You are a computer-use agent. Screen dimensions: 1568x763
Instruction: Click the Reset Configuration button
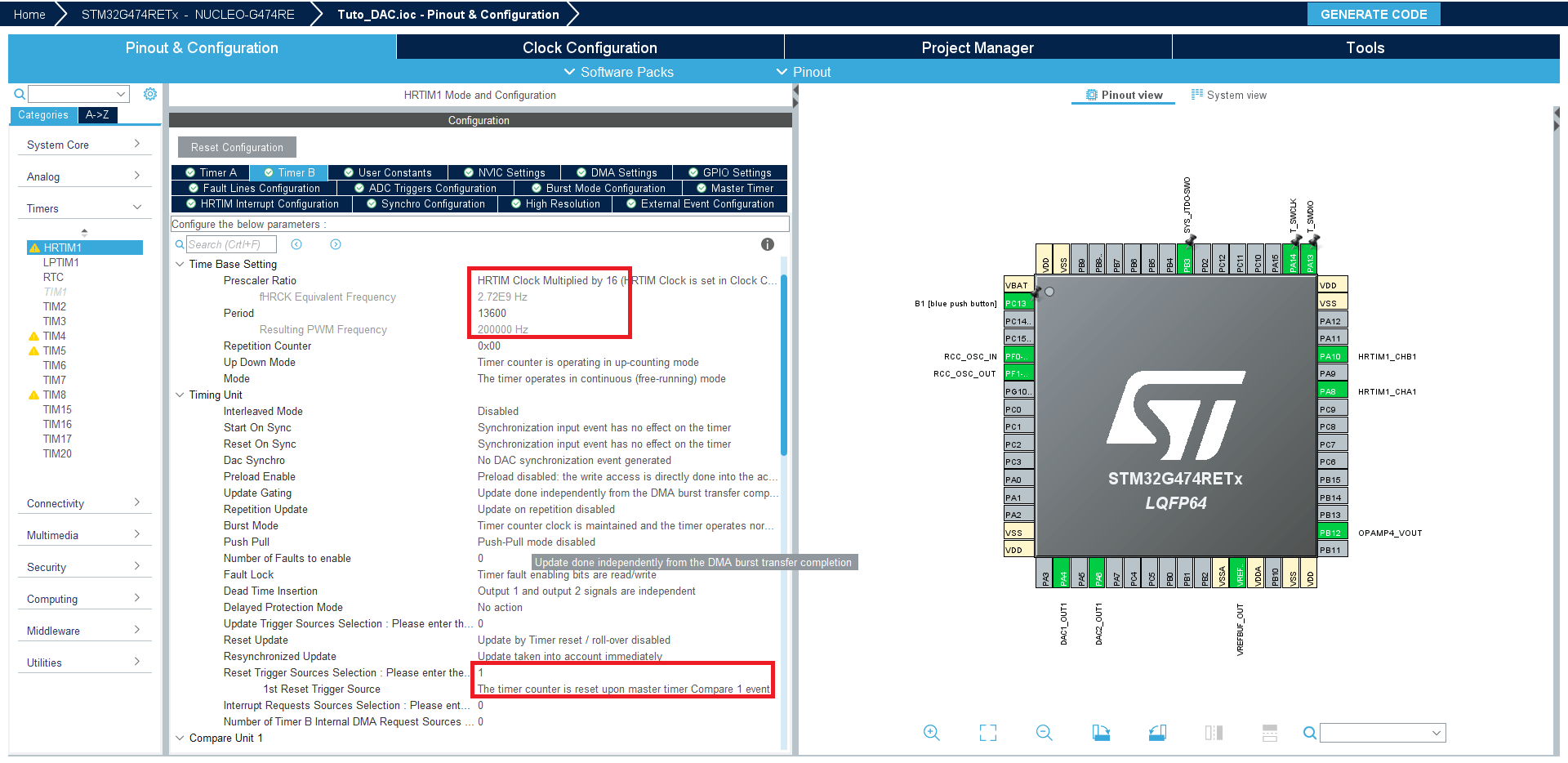point(237,147)
